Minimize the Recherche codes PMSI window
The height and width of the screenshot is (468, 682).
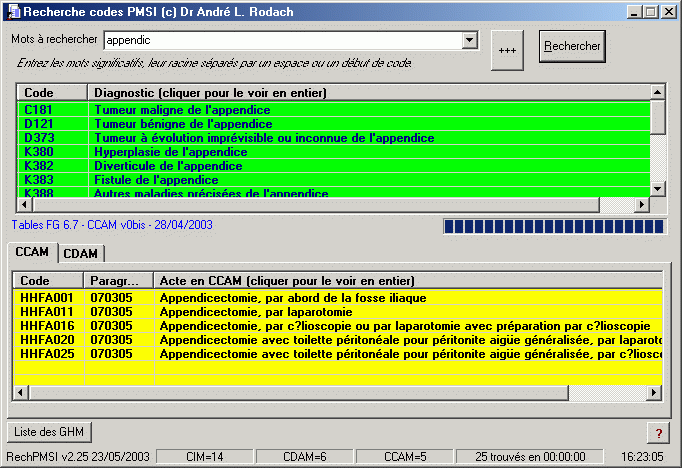point(635,12)
